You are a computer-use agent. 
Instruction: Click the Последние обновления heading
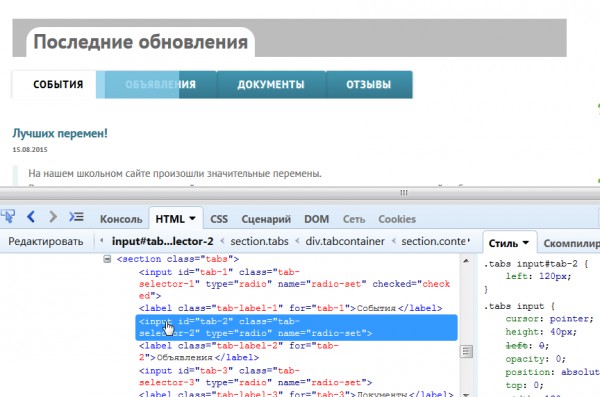click(141, 42)
